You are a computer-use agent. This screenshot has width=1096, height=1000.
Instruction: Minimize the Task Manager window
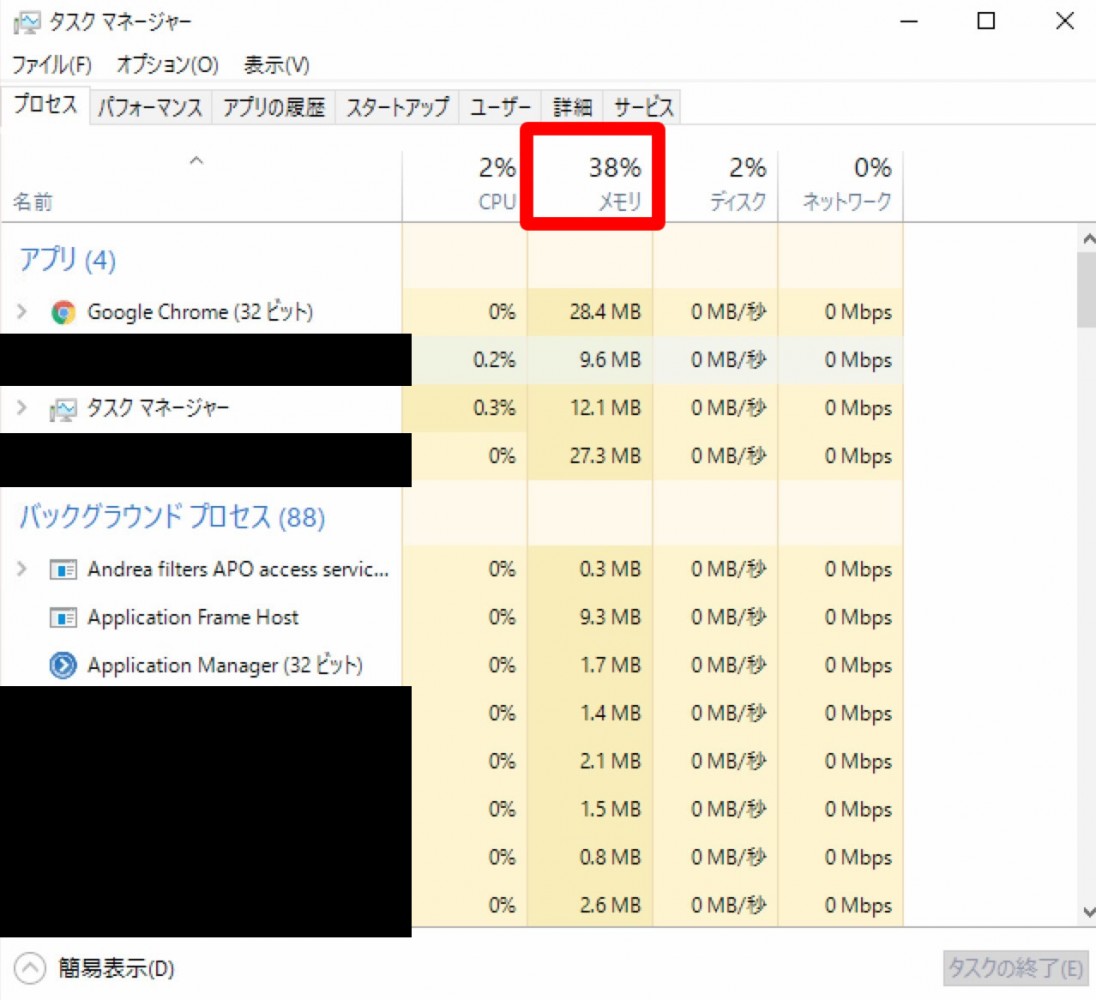[909, 22]
